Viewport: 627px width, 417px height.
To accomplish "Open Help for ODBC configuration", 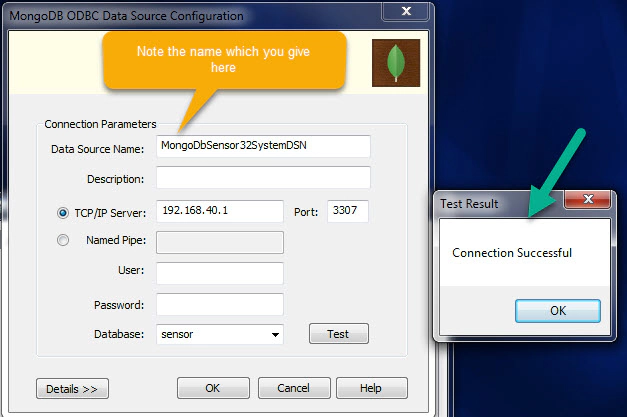I will (372, 388).
